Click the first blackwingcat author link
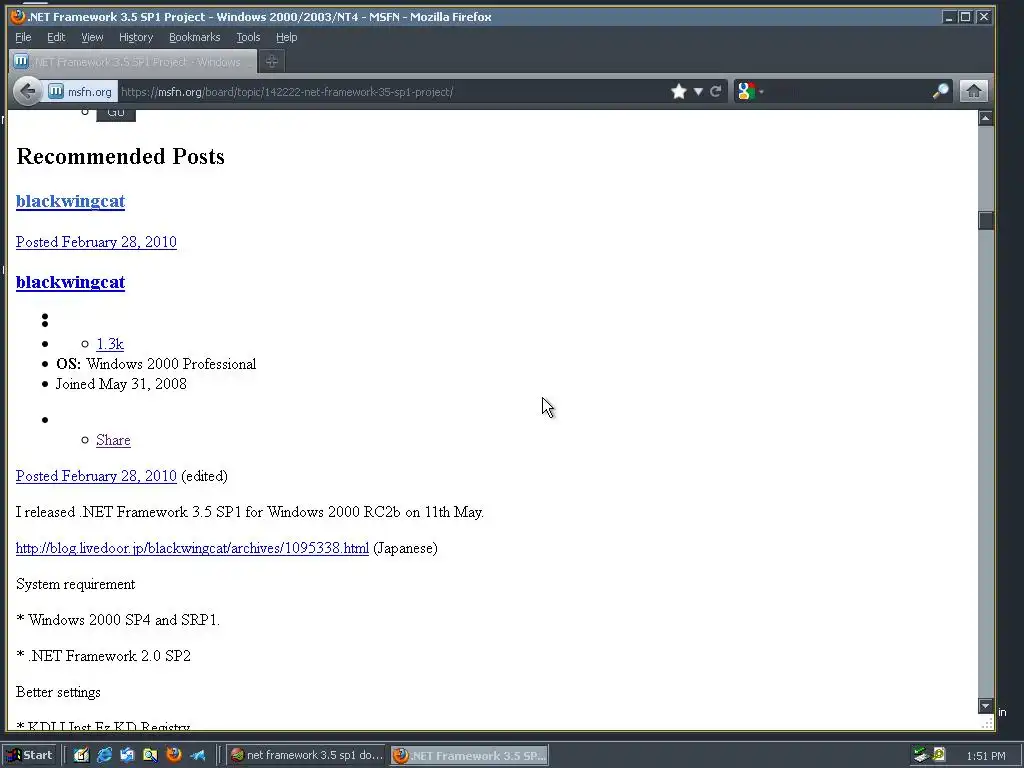The width and height of the screenshot is (1024, 768). pyautogui.click(x=71, y=201)
